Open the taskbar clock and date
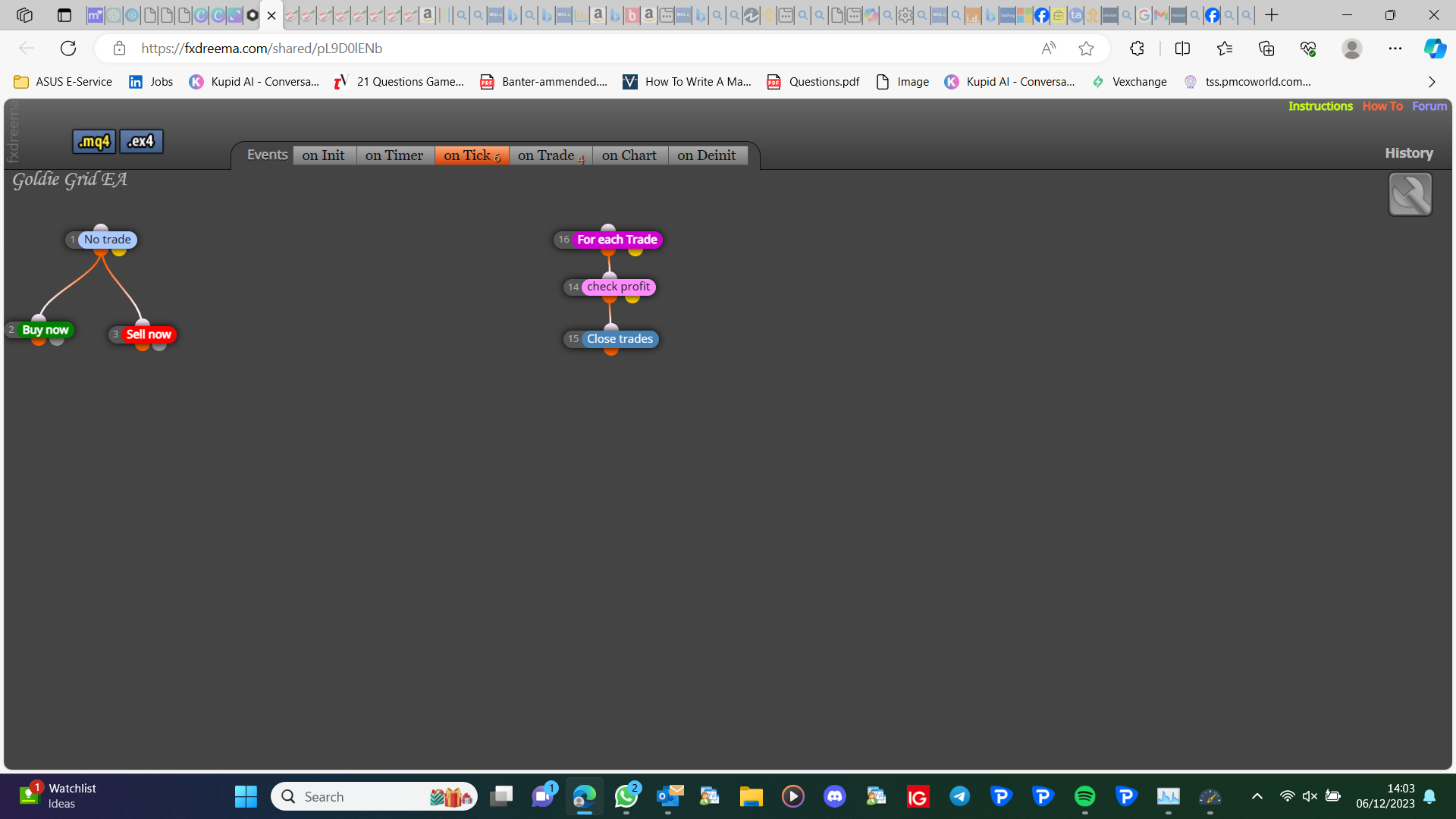1456x819 pixels. click(1385, 796)
